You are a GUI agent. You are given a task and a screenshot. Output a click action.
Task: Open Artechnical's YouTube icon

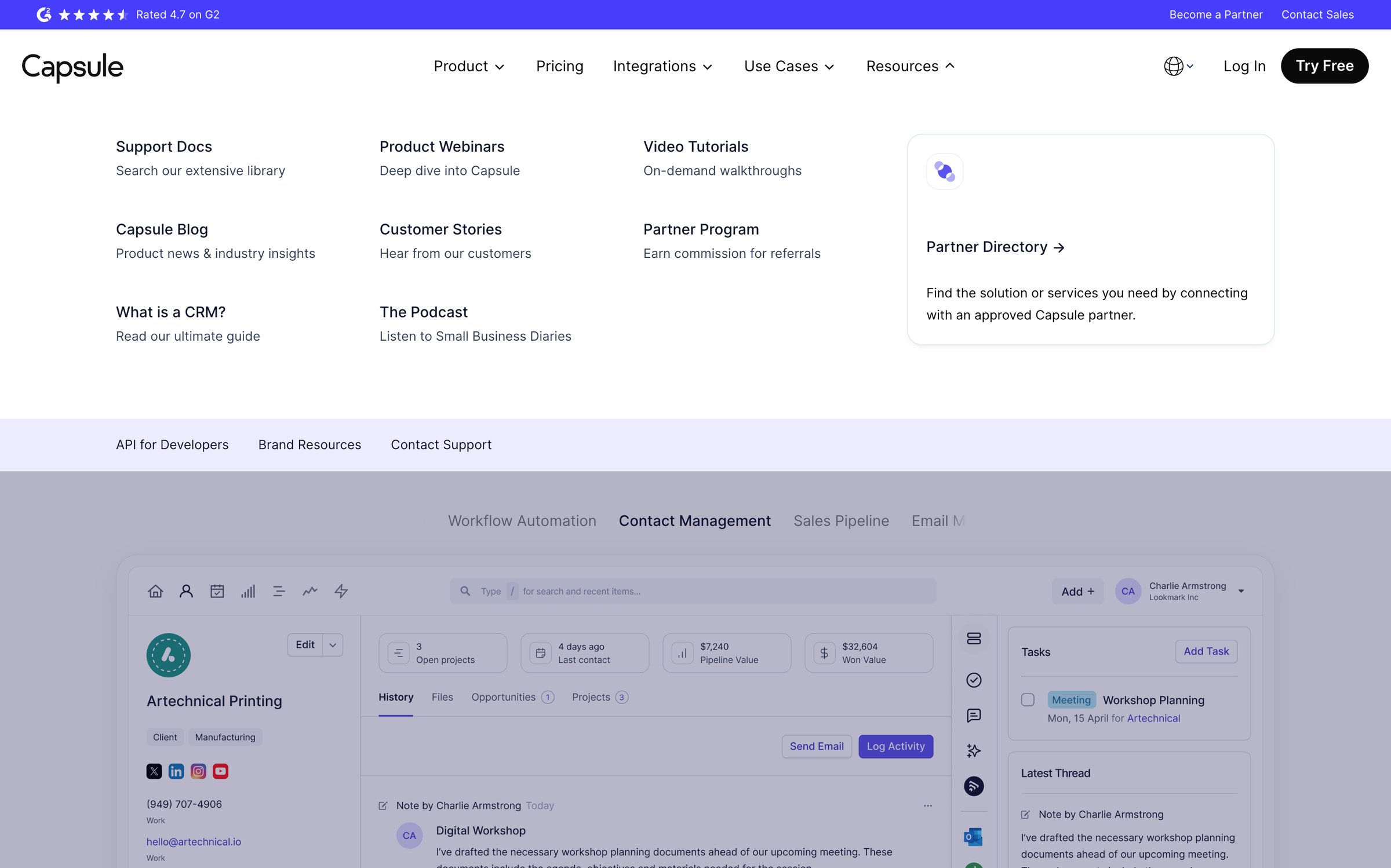click(x=220, y=771)
